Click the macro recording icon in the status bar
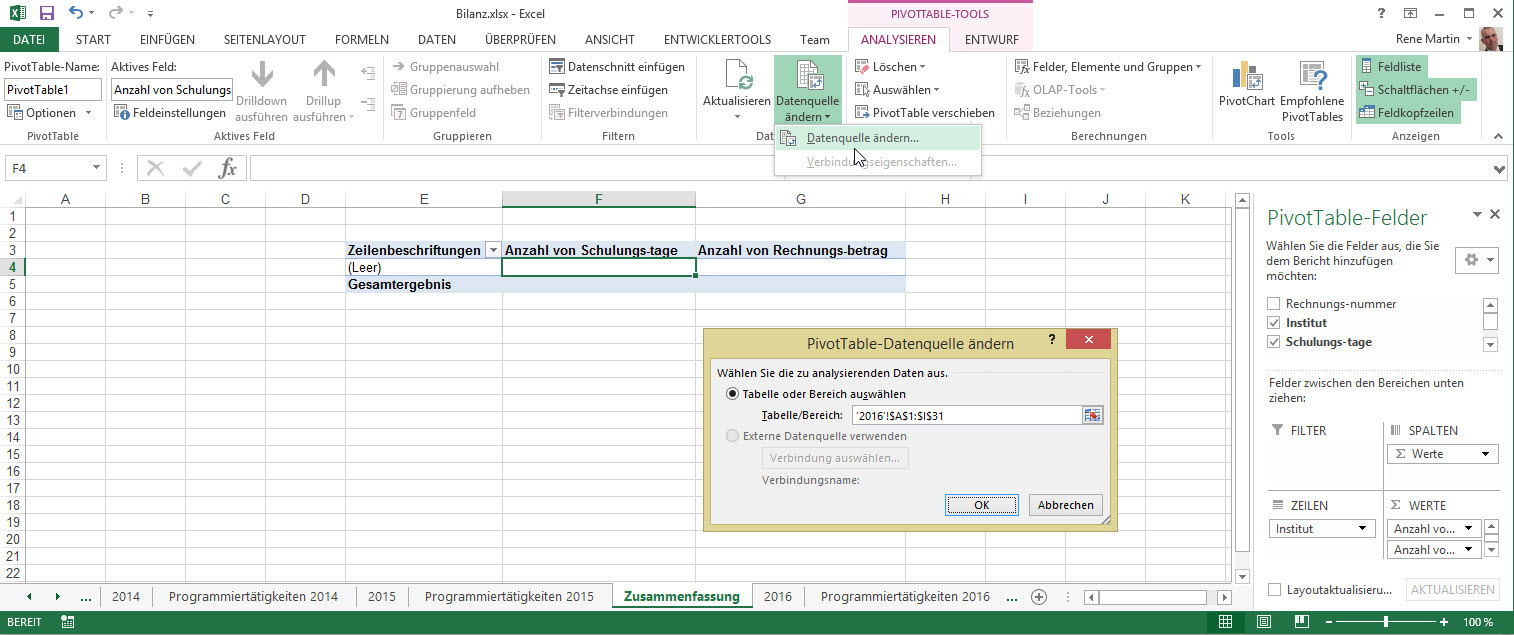Viewport: 1514px width, 635px height. (68, 622)
